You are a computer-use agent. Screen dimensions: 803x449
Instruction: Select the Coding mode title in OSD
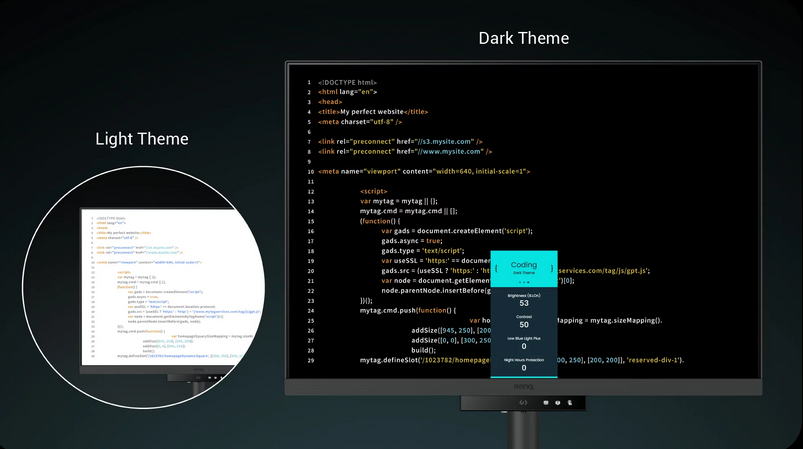pos(523,265)
